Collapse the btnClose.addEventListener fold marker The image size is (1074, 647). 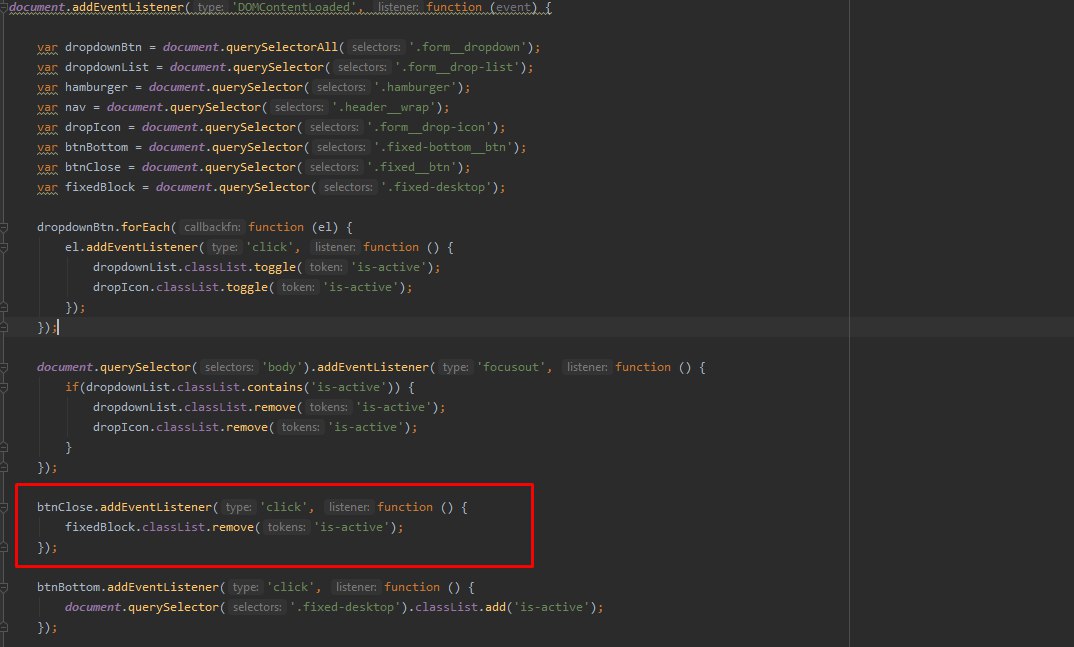click(x=3, y=507)
